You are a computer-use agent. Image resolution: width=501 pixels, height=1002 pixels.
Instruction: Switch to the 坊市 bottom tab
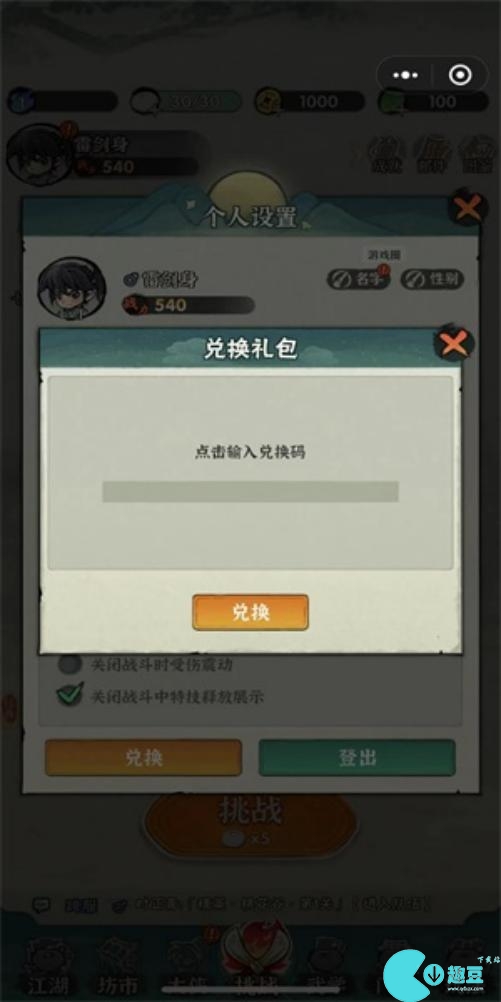coord(119,966)
